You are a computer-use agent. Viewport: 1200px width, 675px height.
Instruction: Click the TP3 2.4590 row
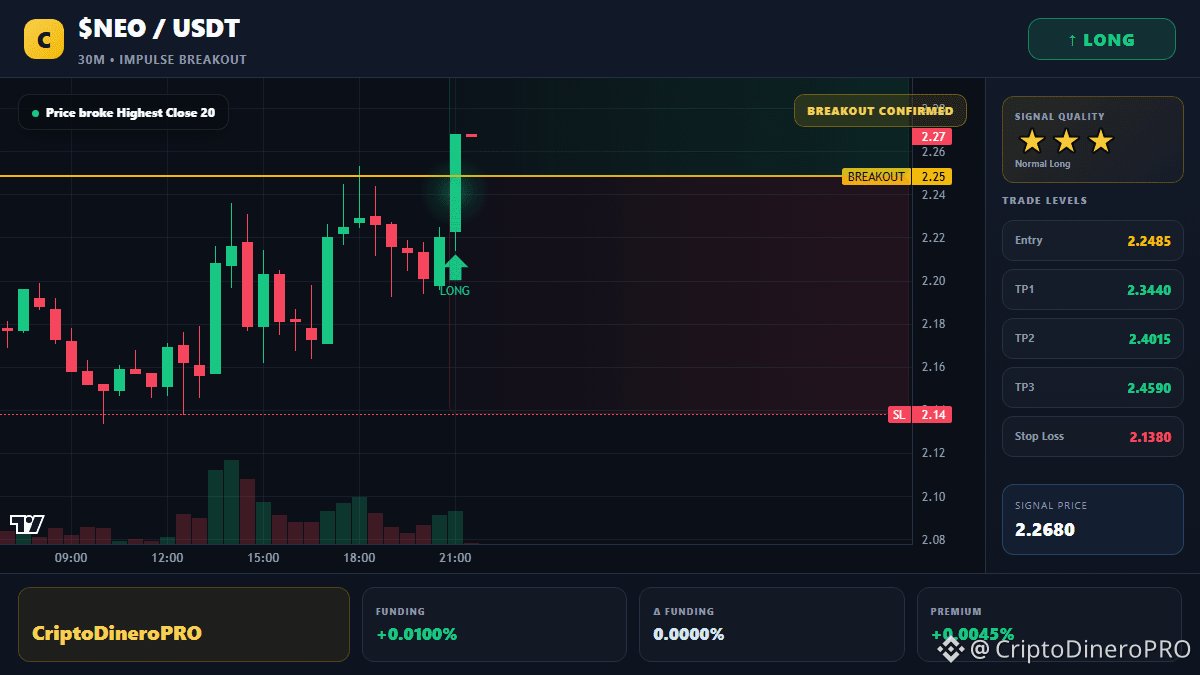pyautogui.click(x=1092, y=387)
